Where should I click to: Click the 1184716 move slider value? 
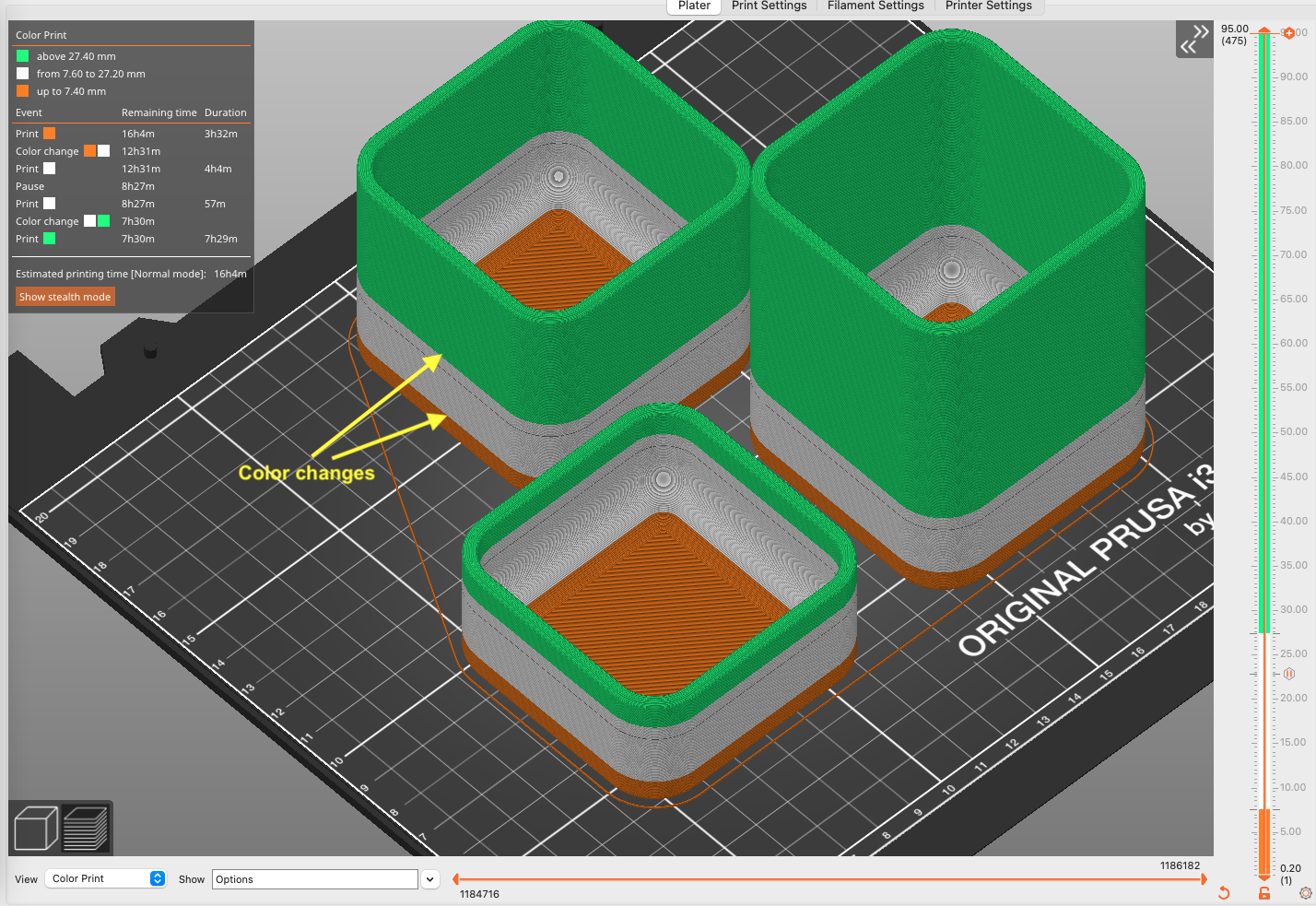click(479, 894)
